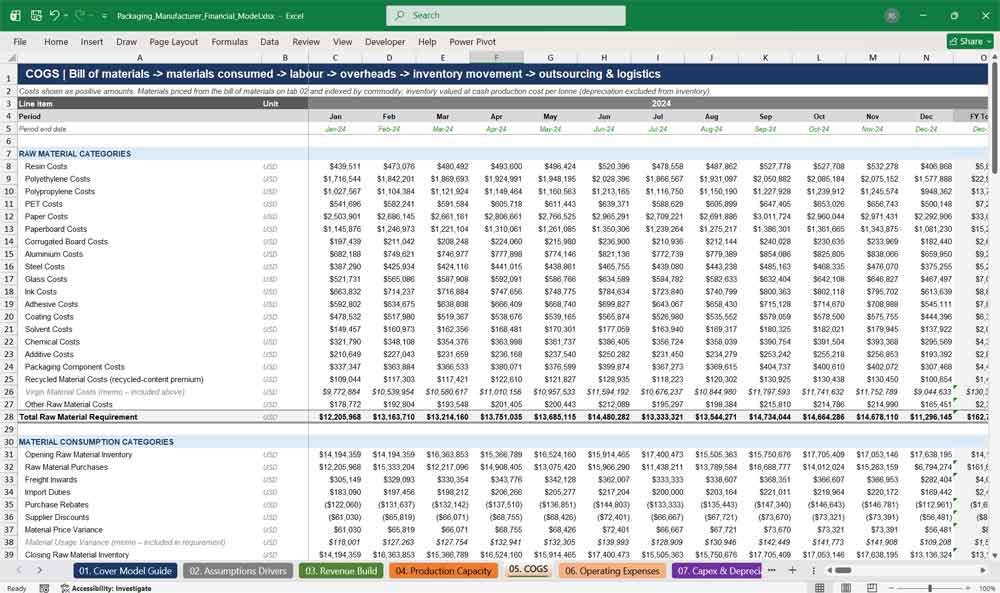Click the previous sheet navigation arrow
1000x593 pixels.
coord(19,571)
